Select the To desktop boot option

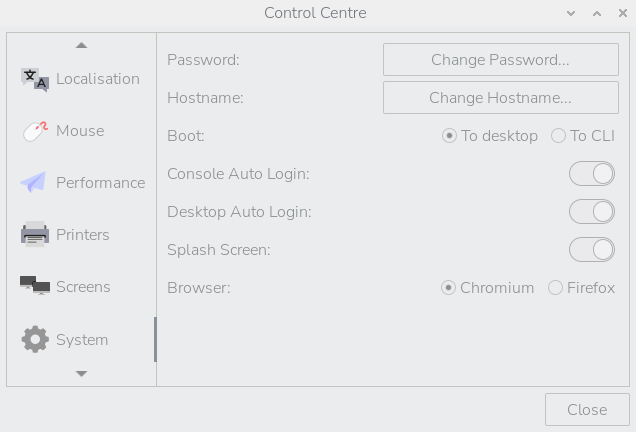click(450, 136)
